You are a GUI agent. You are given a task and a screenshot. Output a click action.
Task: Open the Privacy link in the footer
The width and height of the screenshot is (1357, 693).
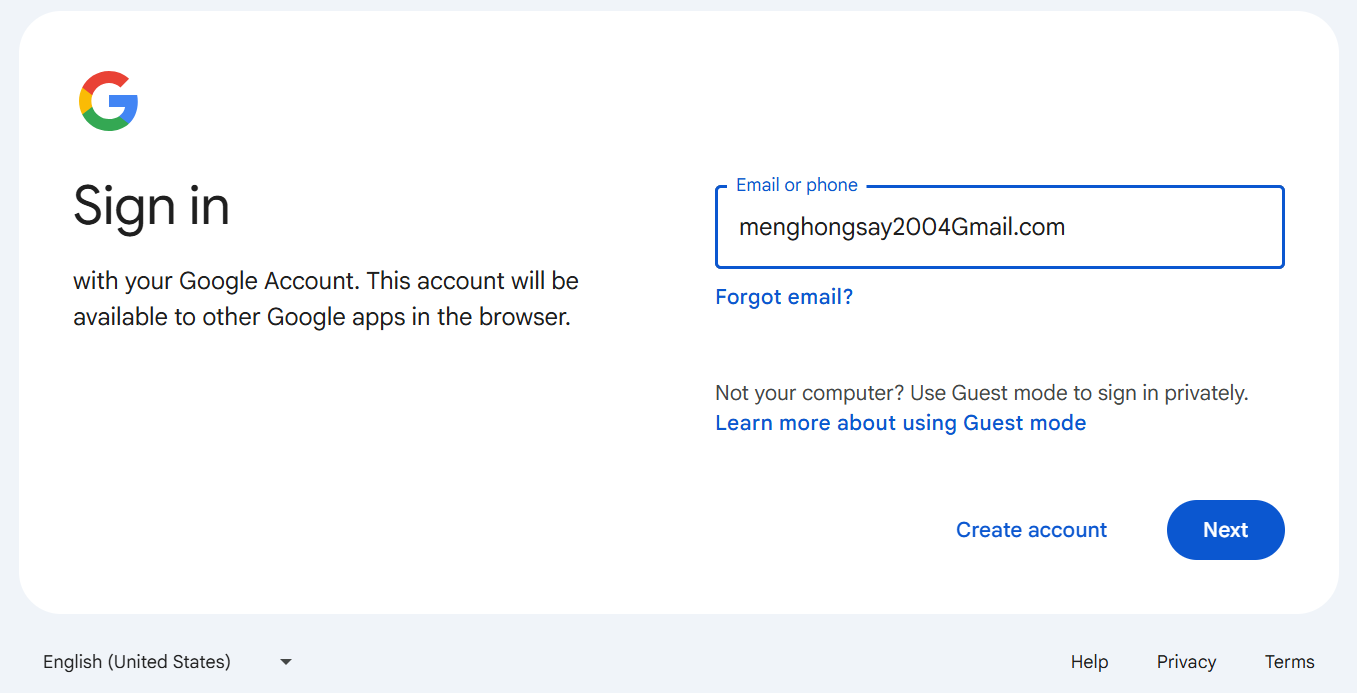[x=1186, y=662]
